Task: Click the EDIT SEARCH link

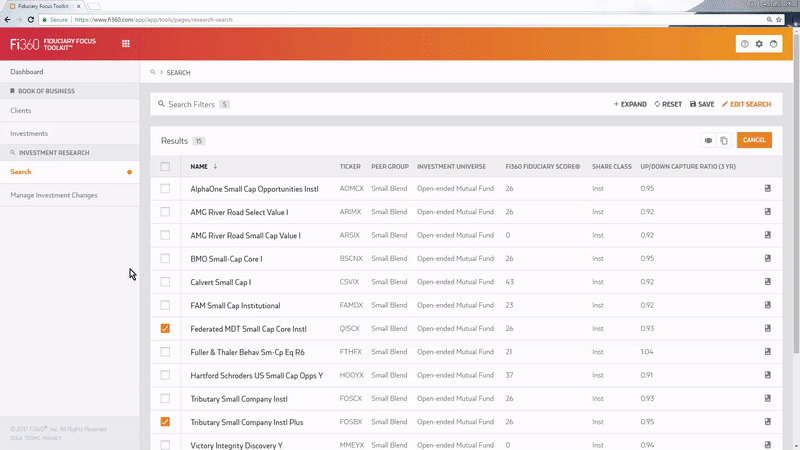Action: (746, 104)
